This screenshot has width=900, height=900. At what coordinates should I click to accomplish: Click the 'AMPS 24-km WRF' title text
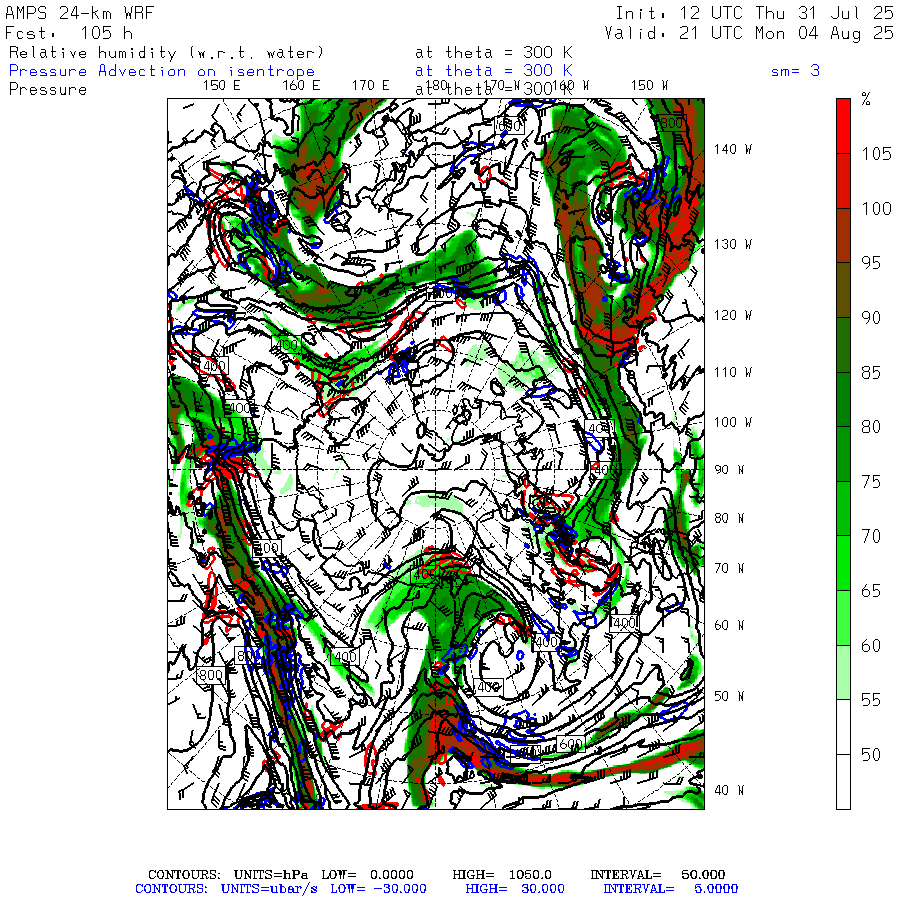pos(80,13)
